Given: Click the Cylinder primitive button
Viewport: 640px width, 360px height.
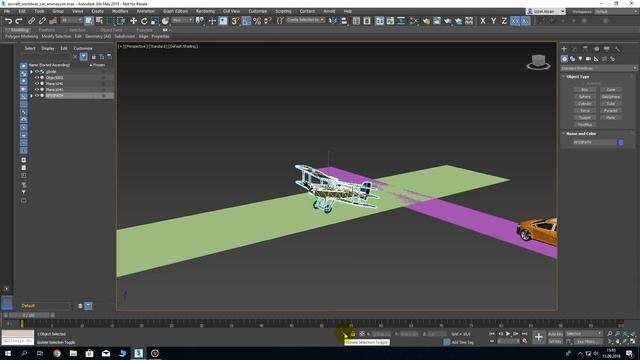Looking at the screenshot, I should tap(584, 104).
